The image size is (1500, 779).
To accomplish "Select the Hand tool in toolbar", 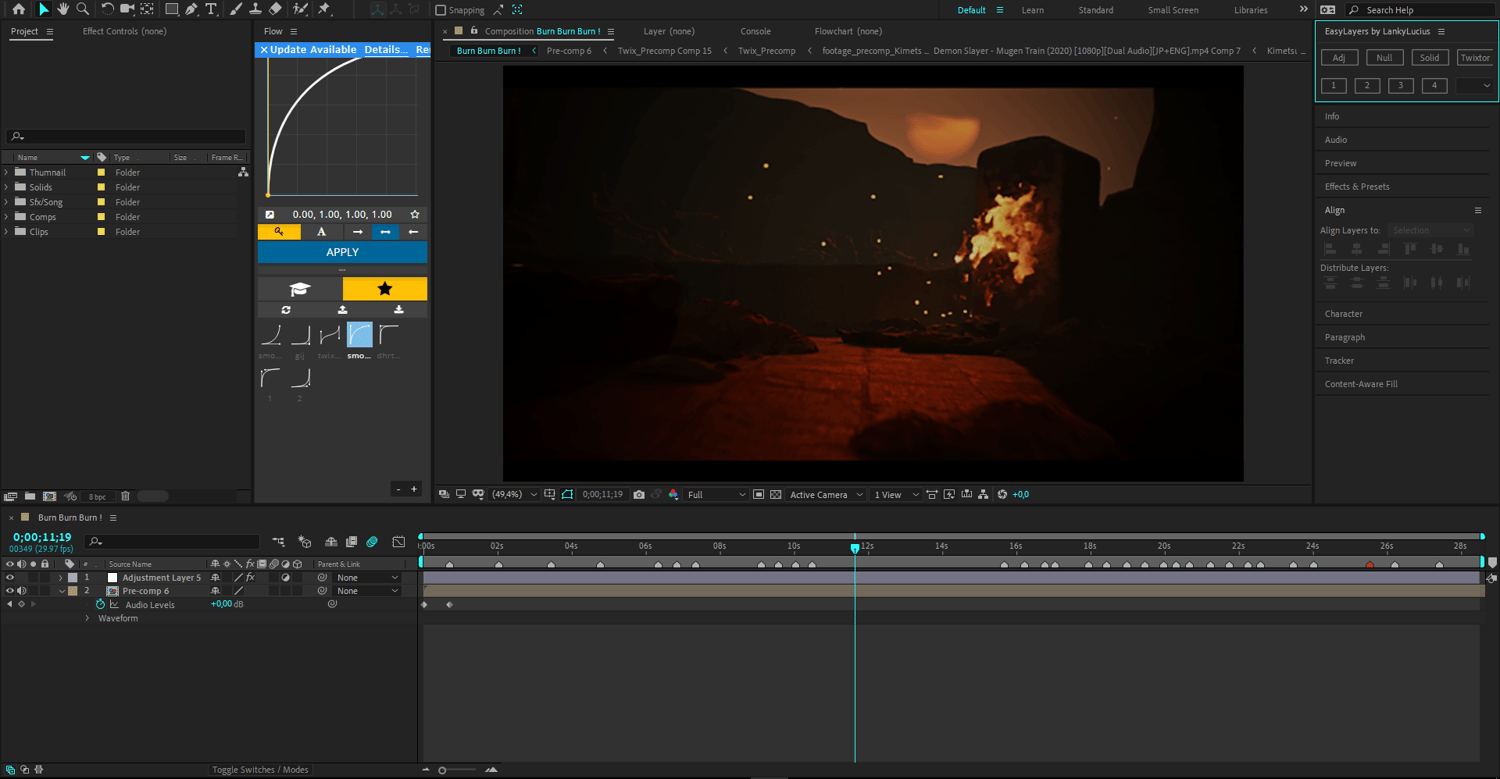I will pyautogui.click(x=63, y=9).
